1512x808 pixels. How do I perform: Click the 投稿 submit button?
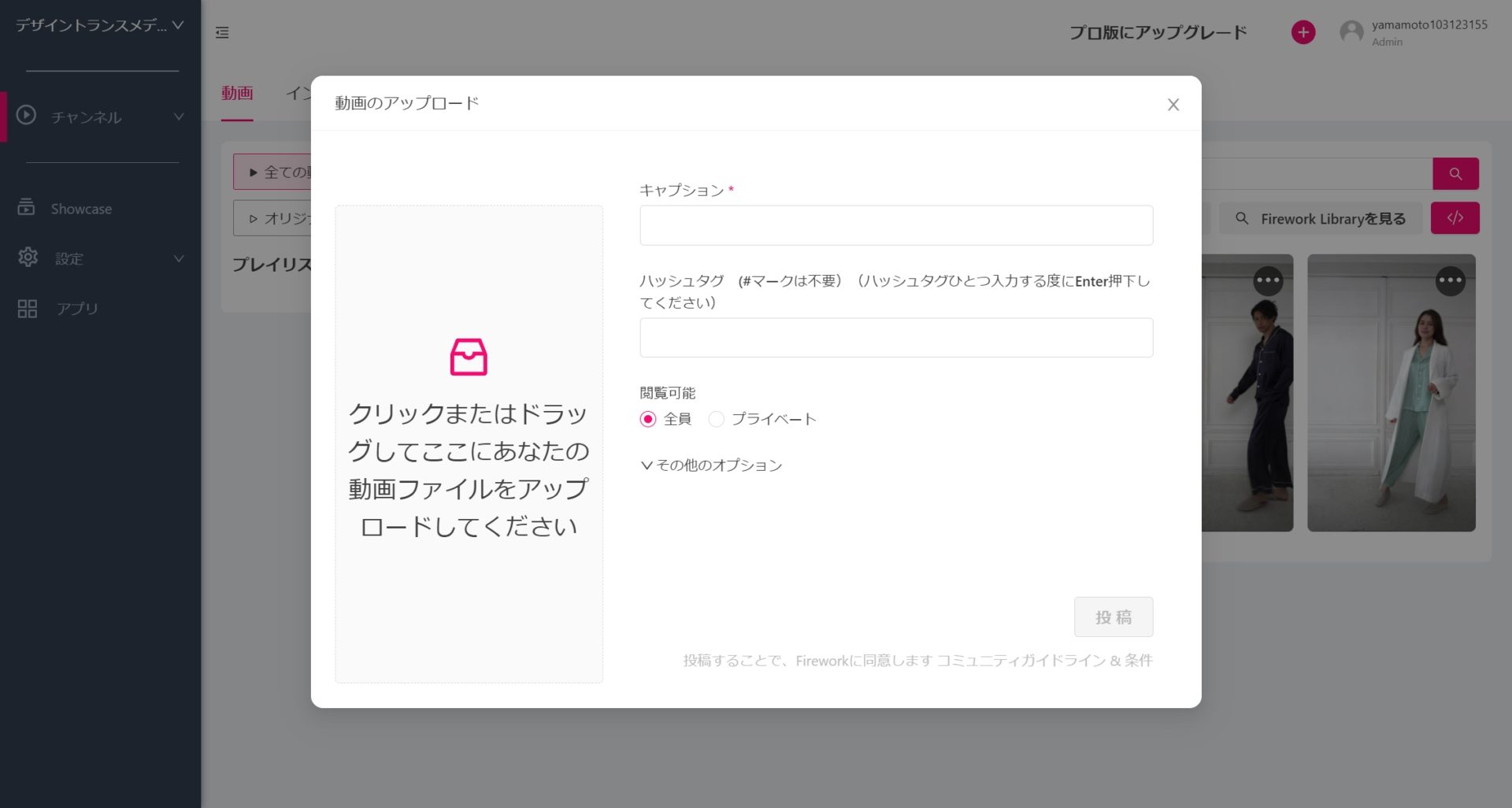[1113, 617]
